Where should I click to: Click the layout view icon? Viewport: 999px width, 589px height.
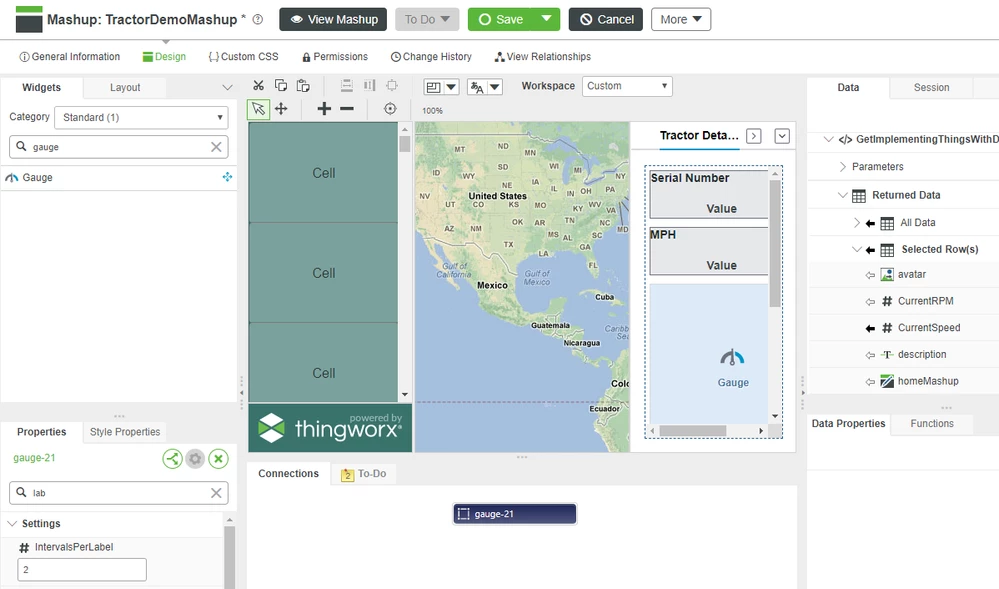click(x=433, y=87)
